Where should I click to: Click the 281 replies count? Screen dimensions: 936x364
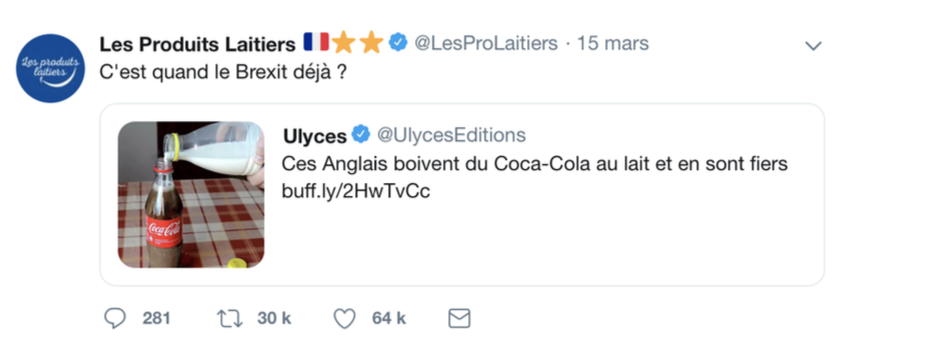pyautogui.click(x=156, y=319)
